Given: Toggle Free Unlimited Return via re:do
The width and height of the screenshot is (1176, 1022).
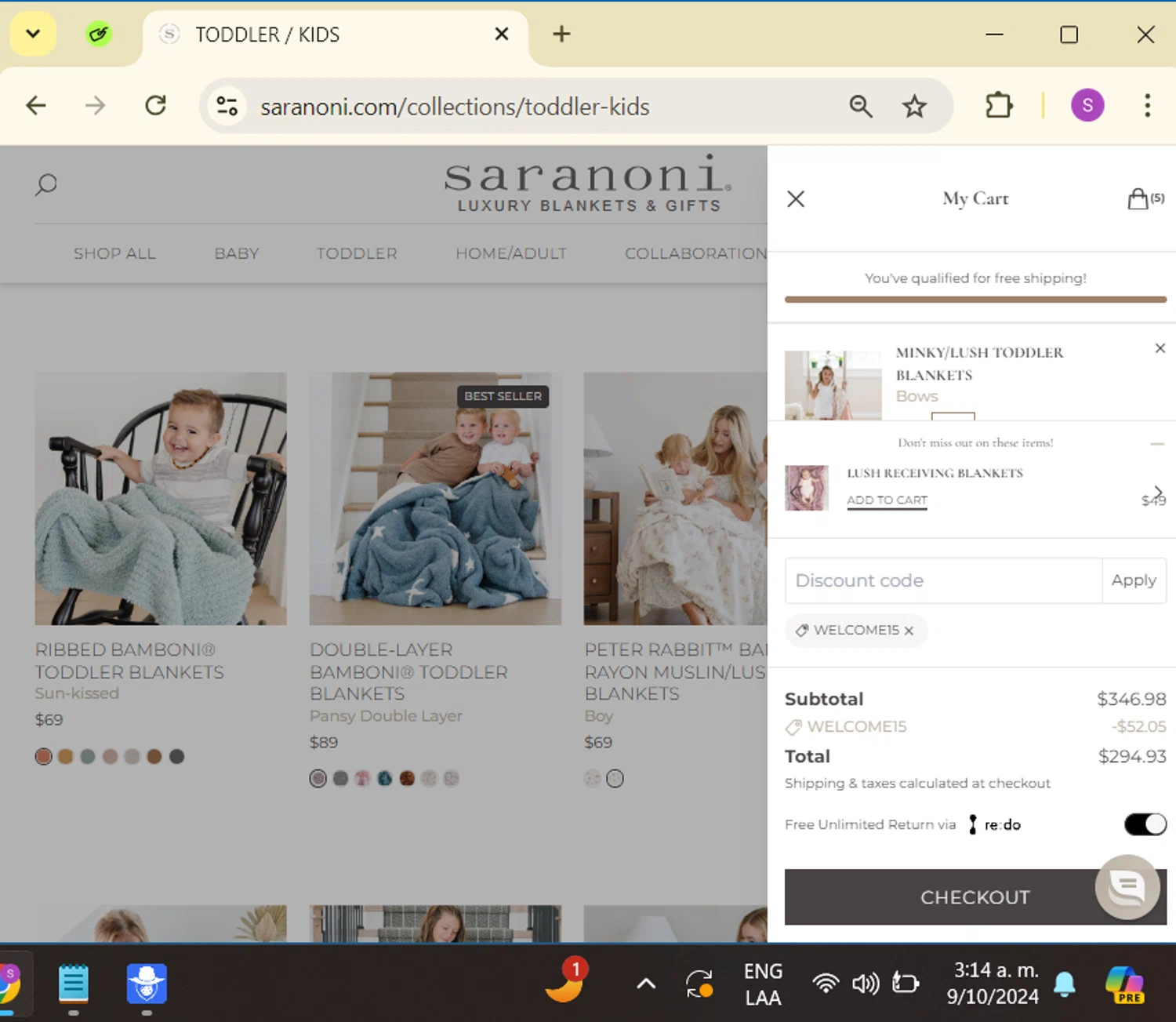Looking at the screenshot, I should (1145, 824).
